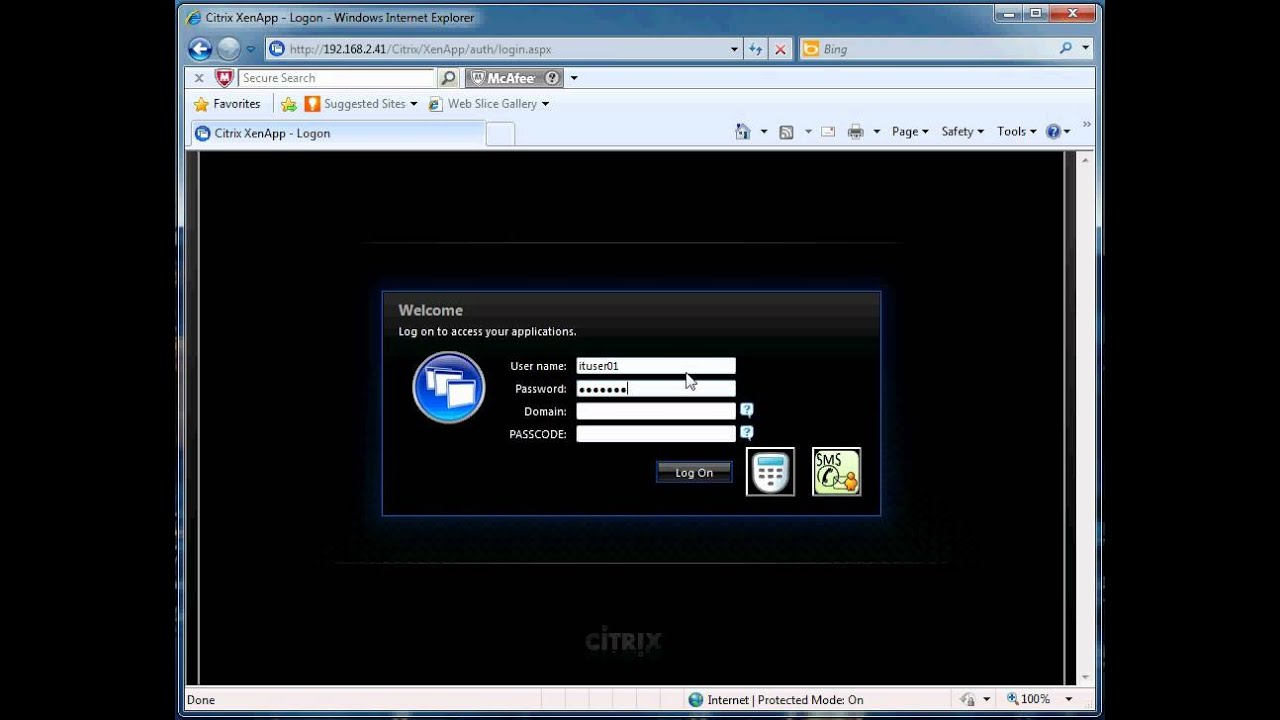This screenshot has height=720, width=1280.
Task: Click the McAfee Secure Search field
Action: coord(336,78)
